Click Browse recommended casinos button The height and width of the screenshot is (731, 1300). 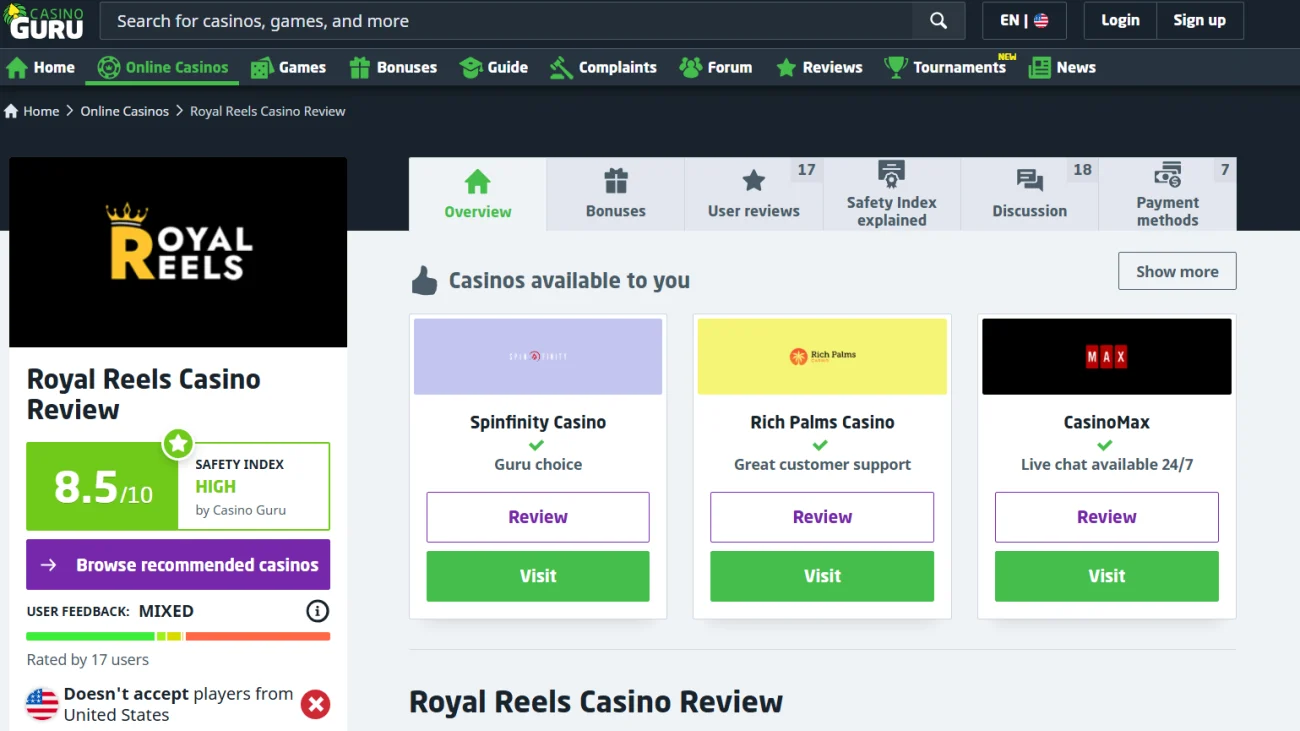pos(178,565)
